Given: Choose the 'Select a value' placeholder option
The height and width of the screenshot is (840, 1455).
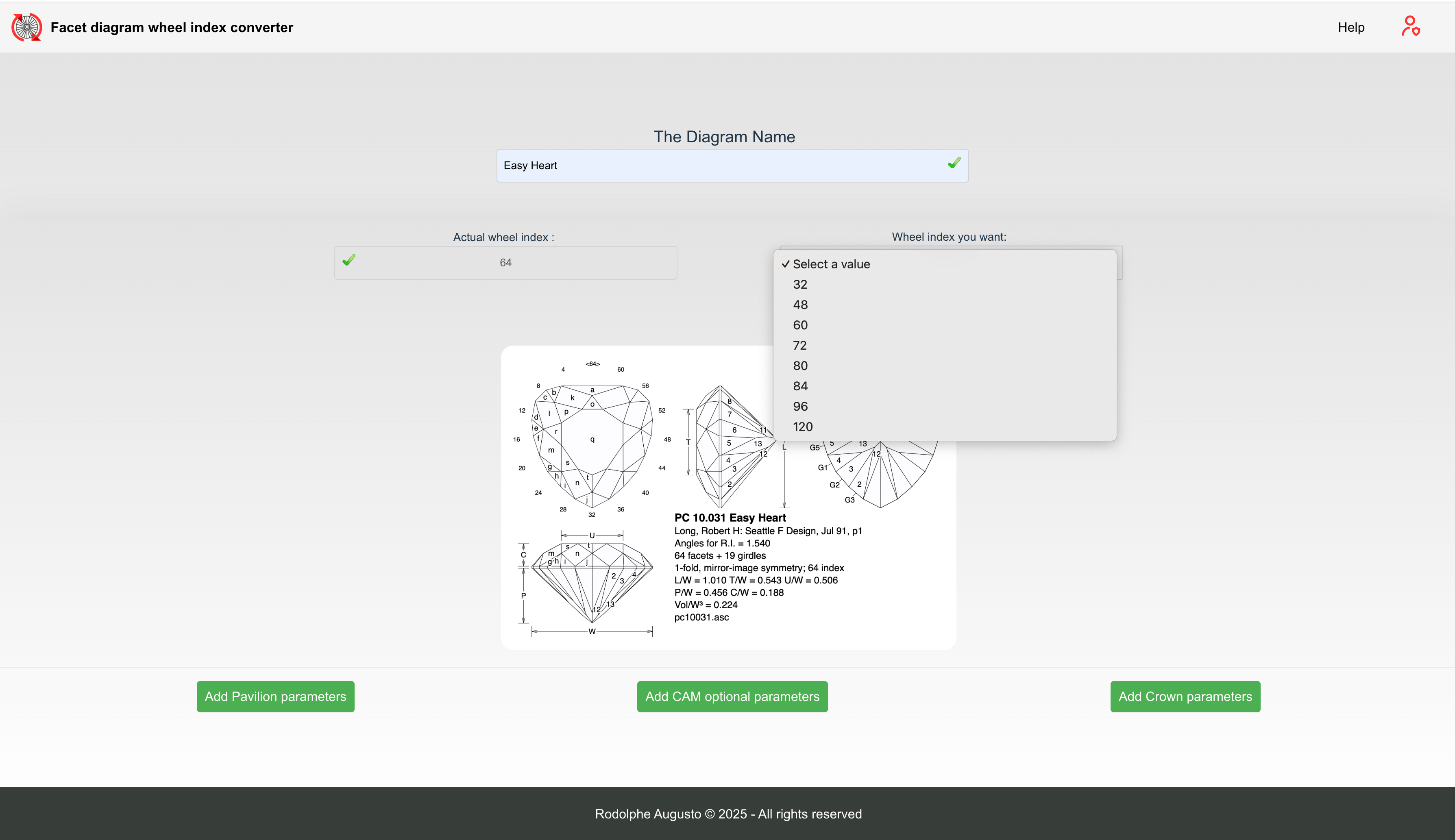Looking at the screenshot, I should [831, 264].
